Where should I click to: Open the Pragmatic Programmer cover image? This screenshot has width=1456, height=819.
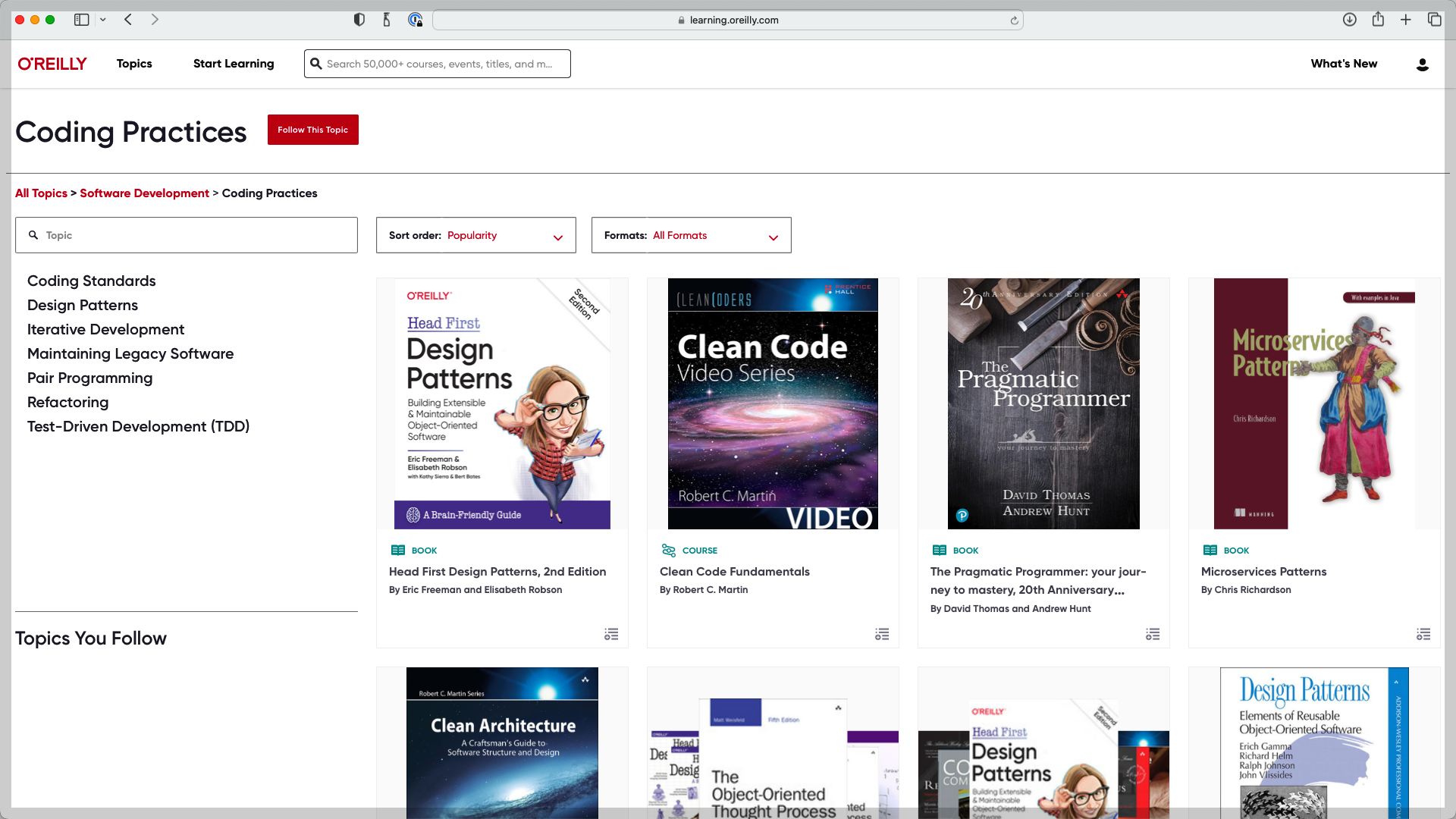click(1043, 403)
